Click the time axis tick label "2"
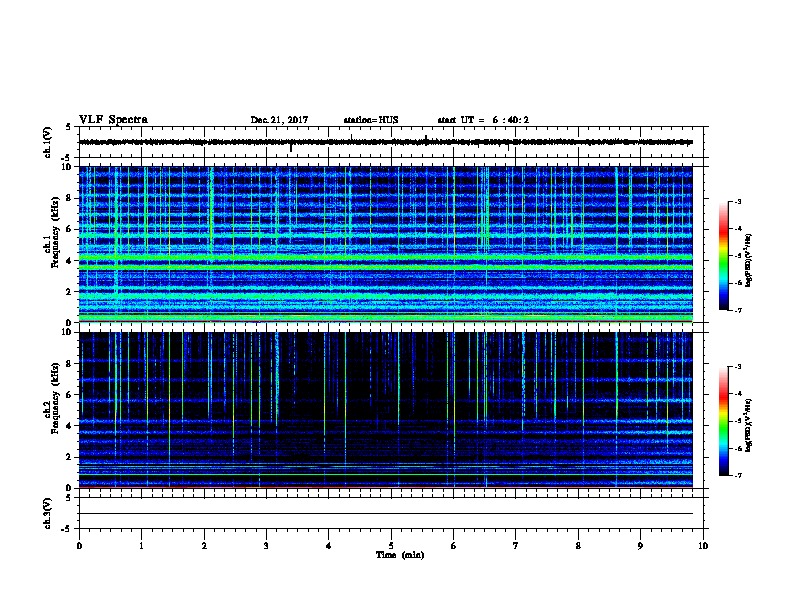792x612 pixels. tap(204, 546)
